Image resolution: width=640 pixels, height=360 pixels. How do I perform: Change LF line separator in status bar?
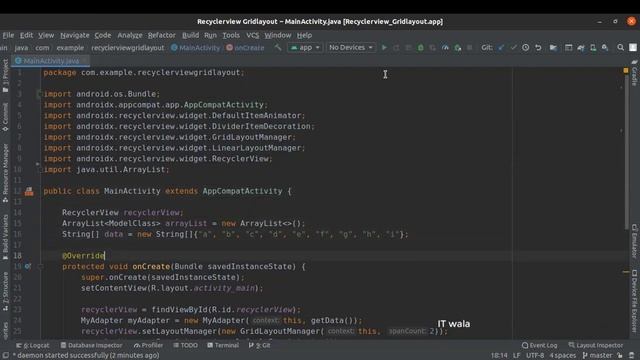pyautogui.click(x=516, y=356)
